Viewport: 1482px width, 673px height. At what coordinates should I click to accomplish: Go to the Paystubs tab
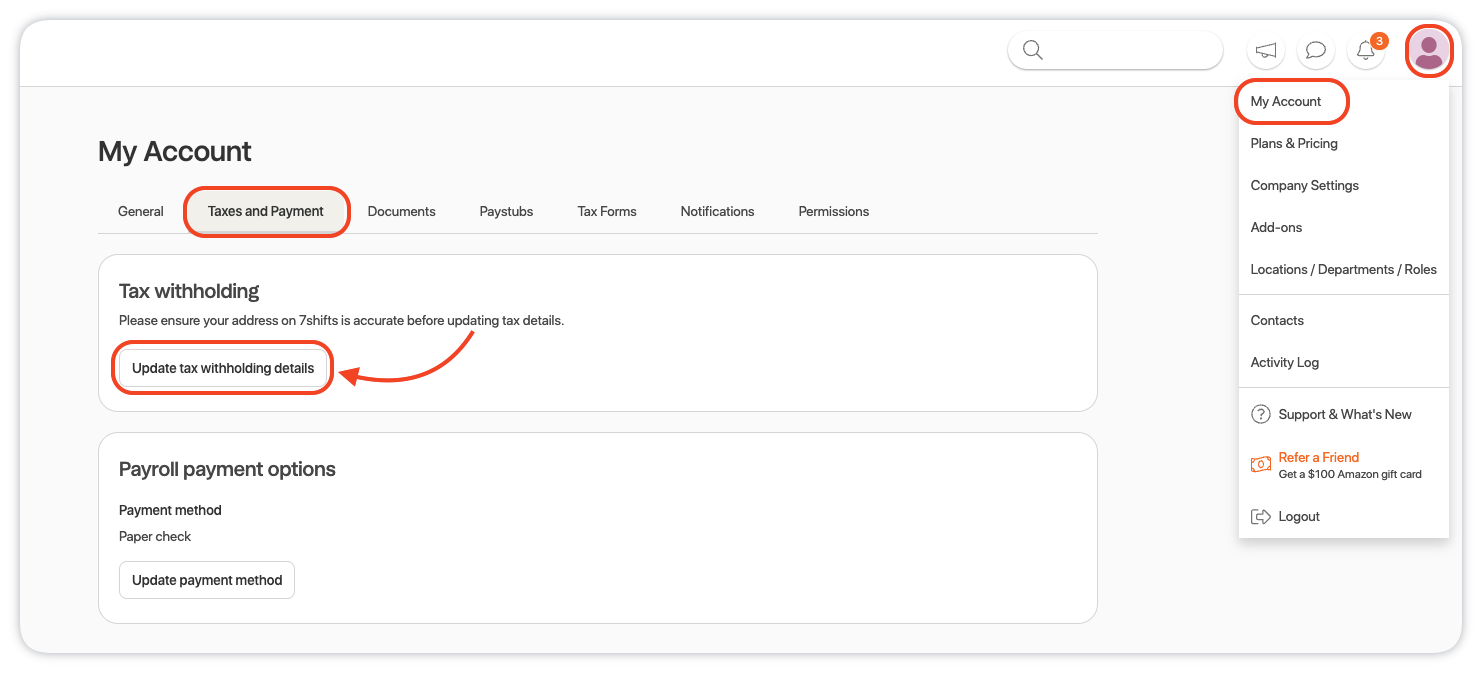[x=506, y=211]
